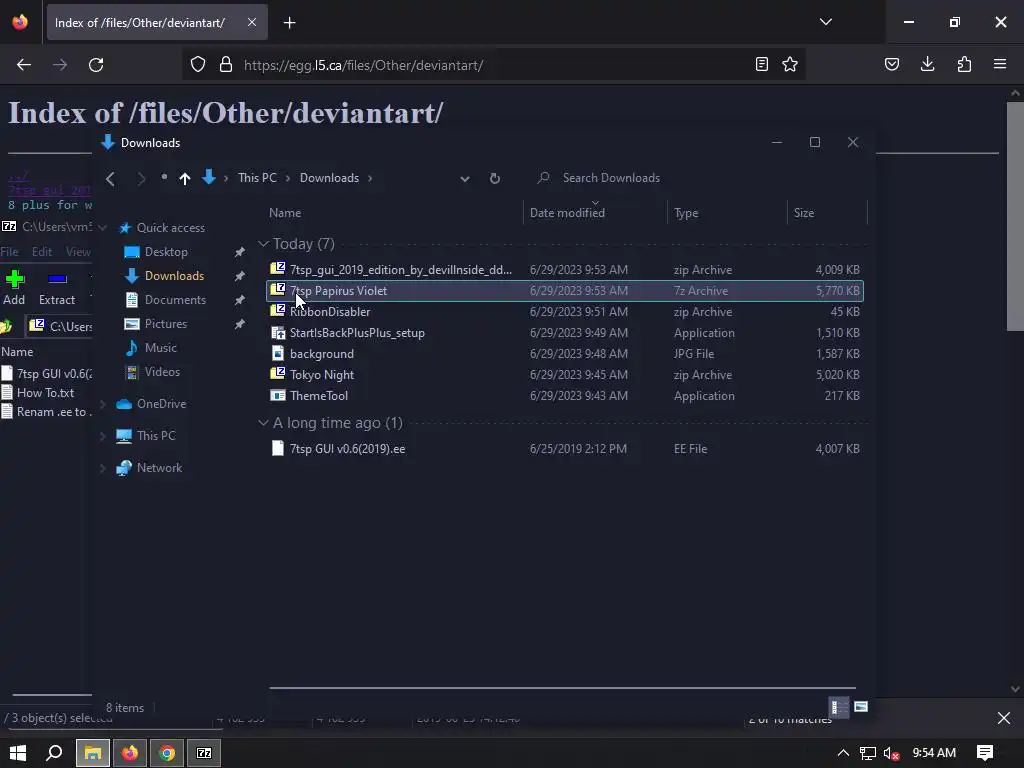Open Desktop in Quick access
1024x768 pixels.
coord(166,252)
